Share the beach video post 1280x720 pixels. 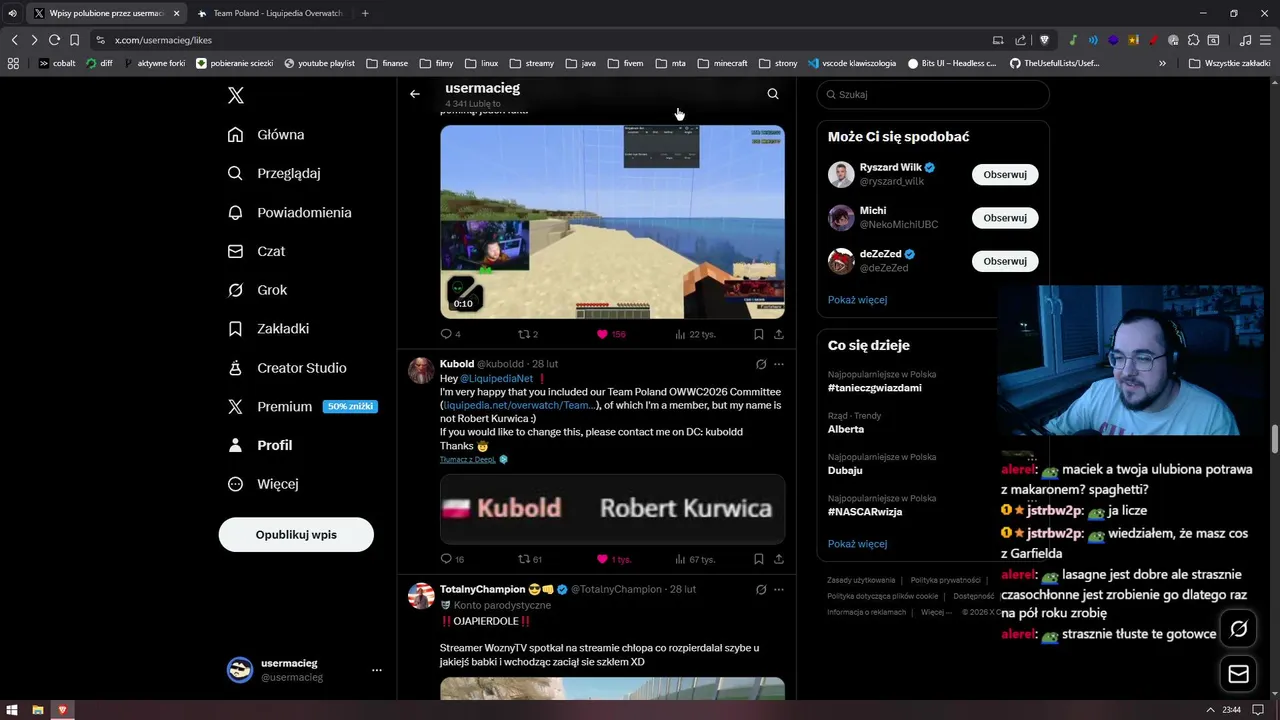pyautogui.click(x=779, y=334)
